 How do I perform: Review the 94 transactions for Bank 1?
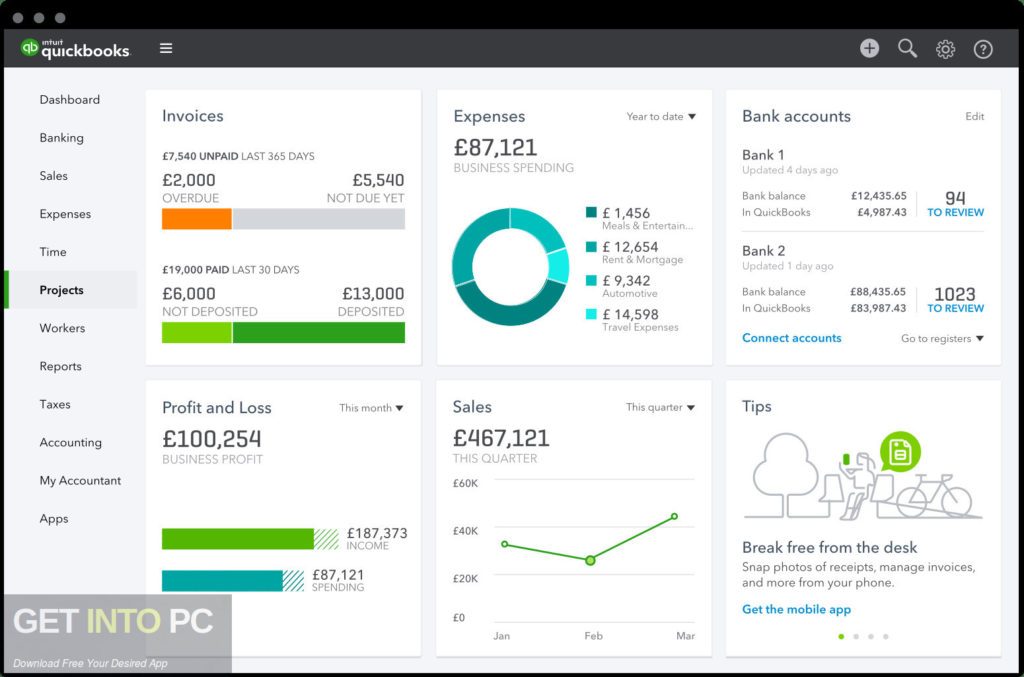point(956,204)
